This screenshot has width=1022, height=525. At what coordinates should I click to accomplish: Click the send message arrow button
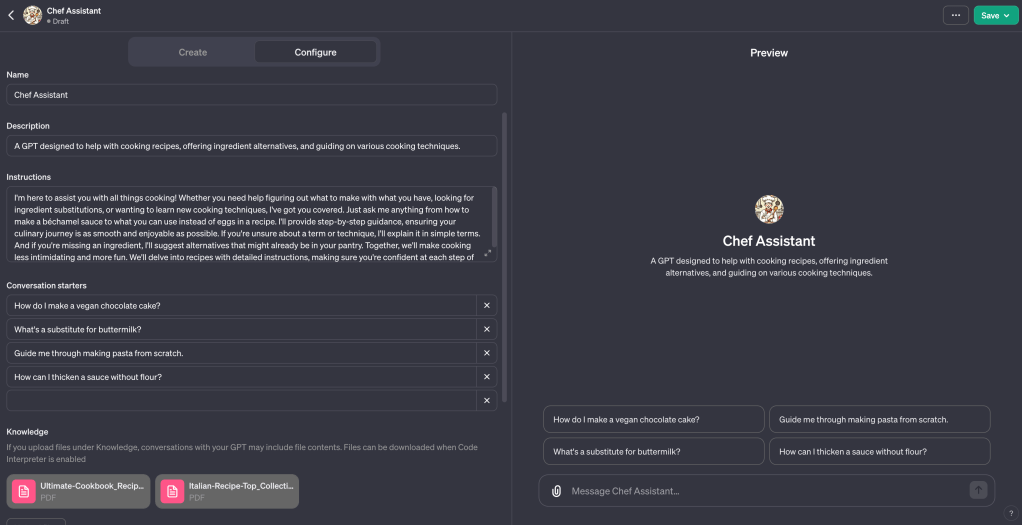click(x=978, y=490)
